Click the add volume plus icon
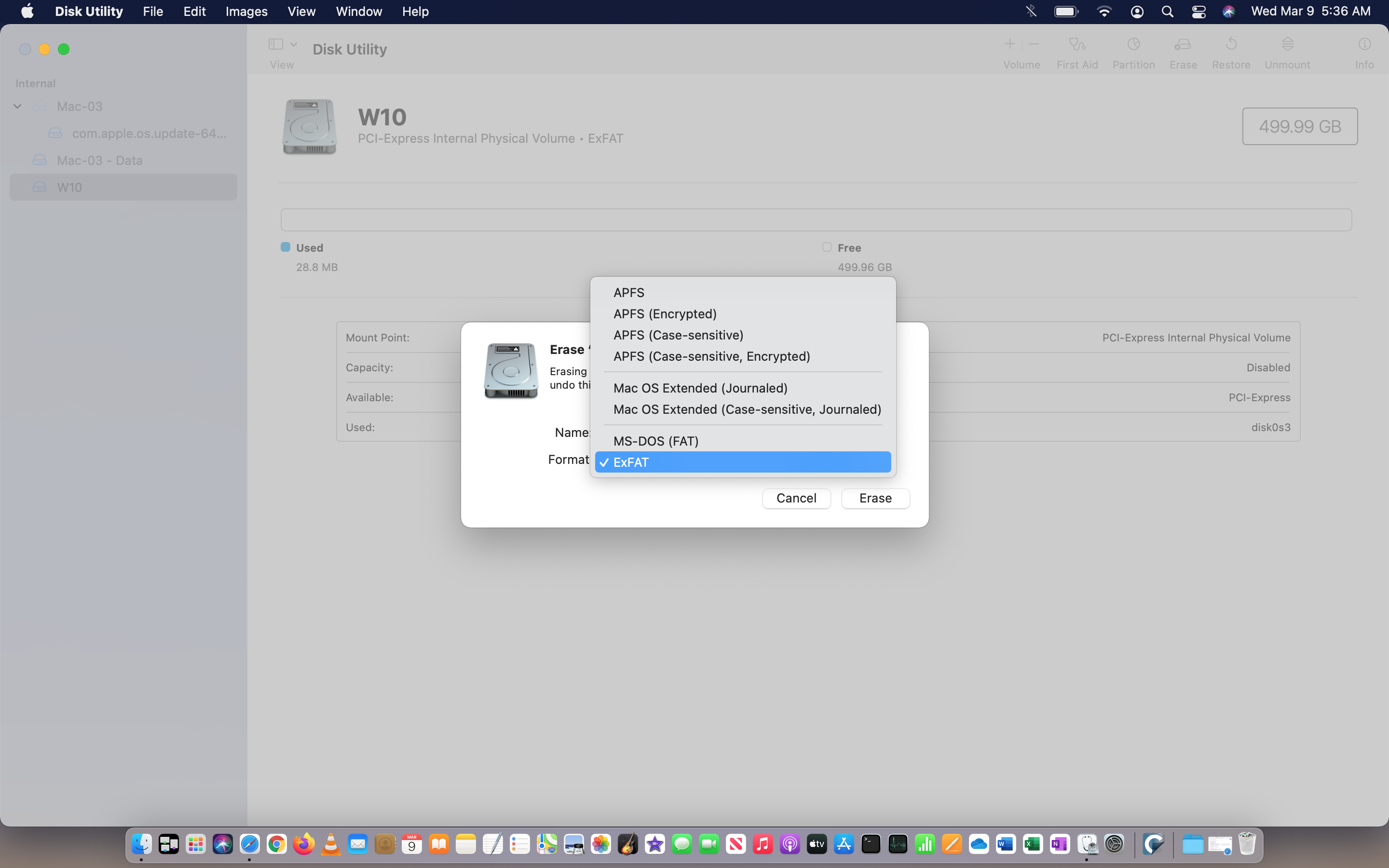The image size is (1389, 868). click(1009, 44)
